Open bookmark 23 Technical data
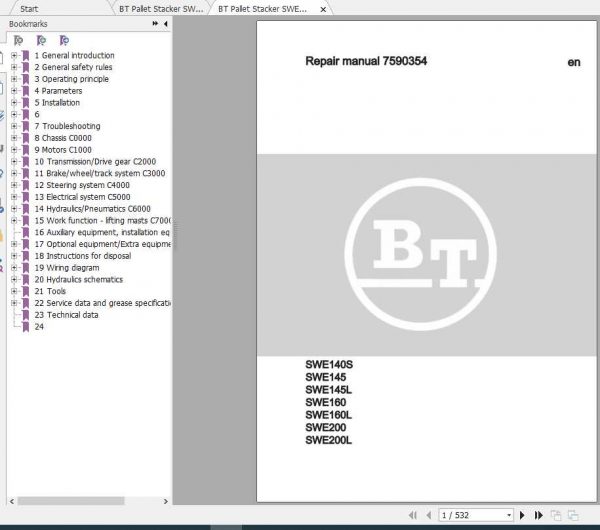The height and width of the screenshot is (530, 600). coord(67,315)
